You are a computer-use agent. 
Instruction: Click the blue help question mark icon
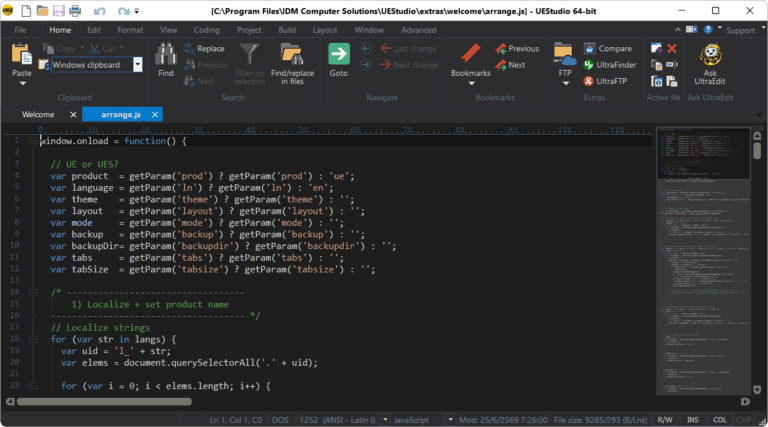[x=708, y=30]
